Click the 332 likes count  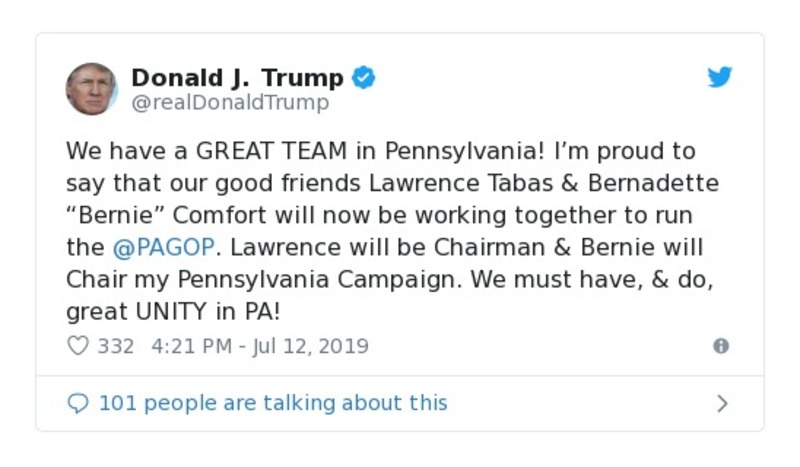116,346
